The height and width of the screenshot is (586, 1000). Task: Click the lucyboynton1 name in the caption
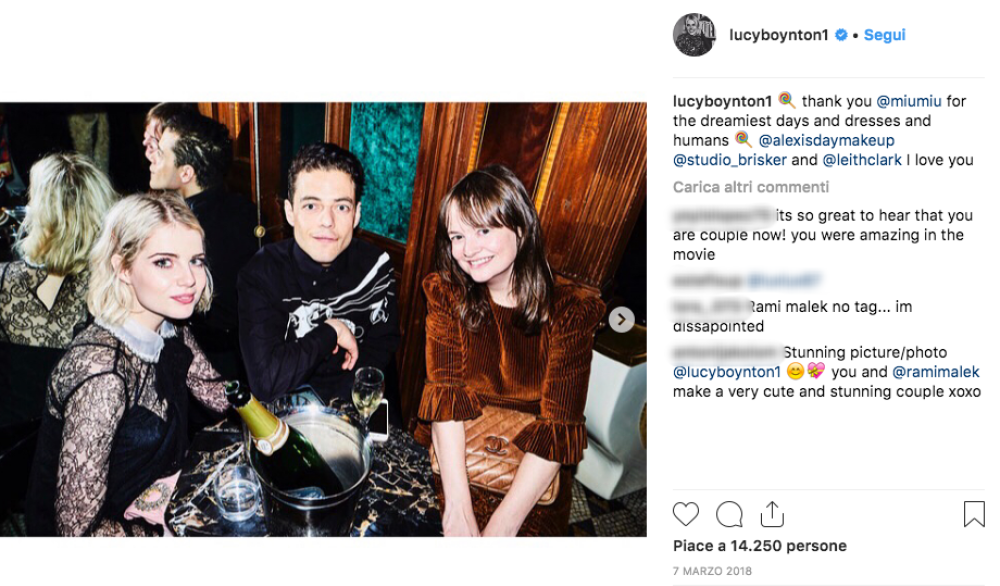(x=722, y=101)
